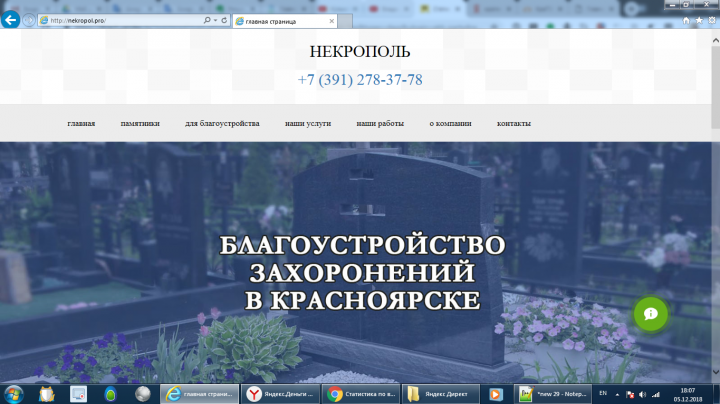Open the 'главная' menu item
The width and height of the screenshot is (720, 404).
81,123
